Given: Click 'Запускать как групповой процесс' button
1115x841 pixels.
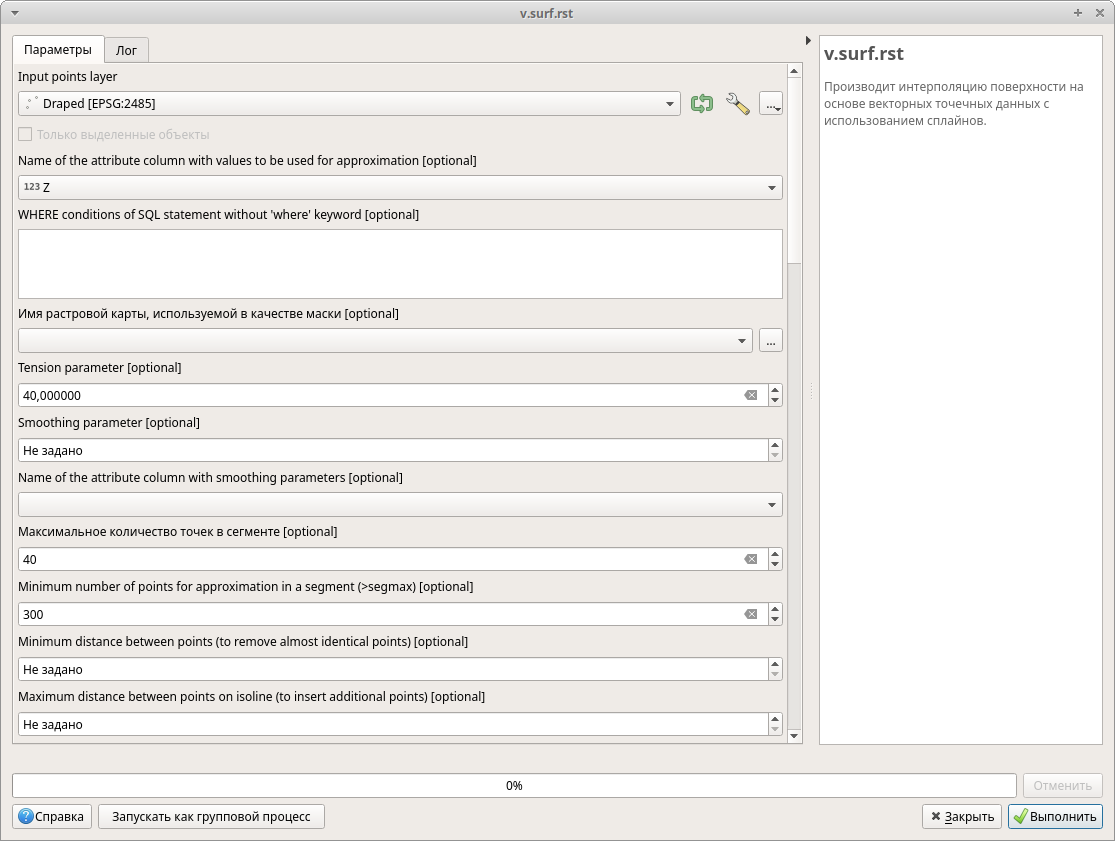Looking at the screenshot, I should (211, 816).
